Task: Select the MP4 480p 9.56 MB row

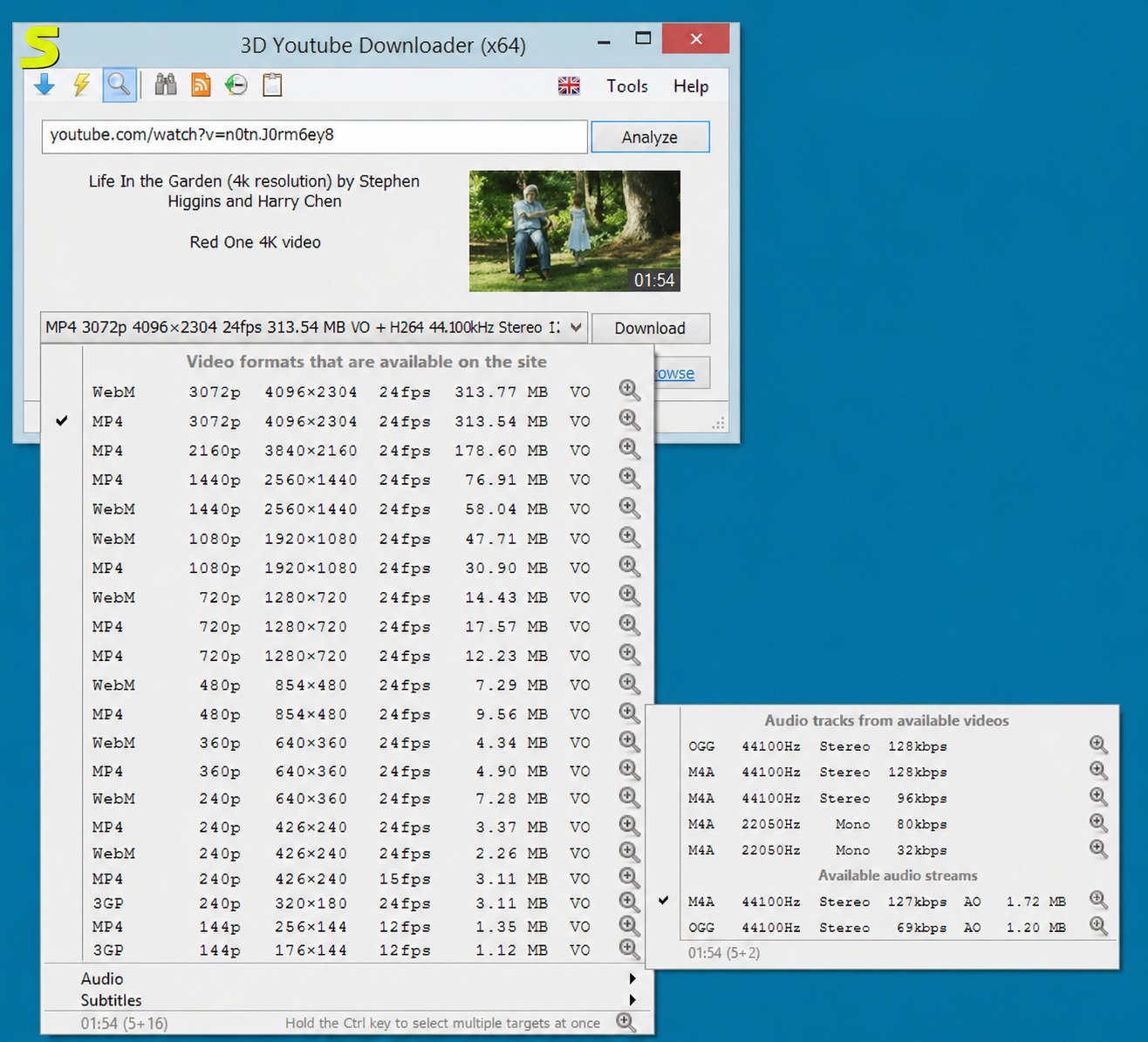Action: (x=347, y=714)
